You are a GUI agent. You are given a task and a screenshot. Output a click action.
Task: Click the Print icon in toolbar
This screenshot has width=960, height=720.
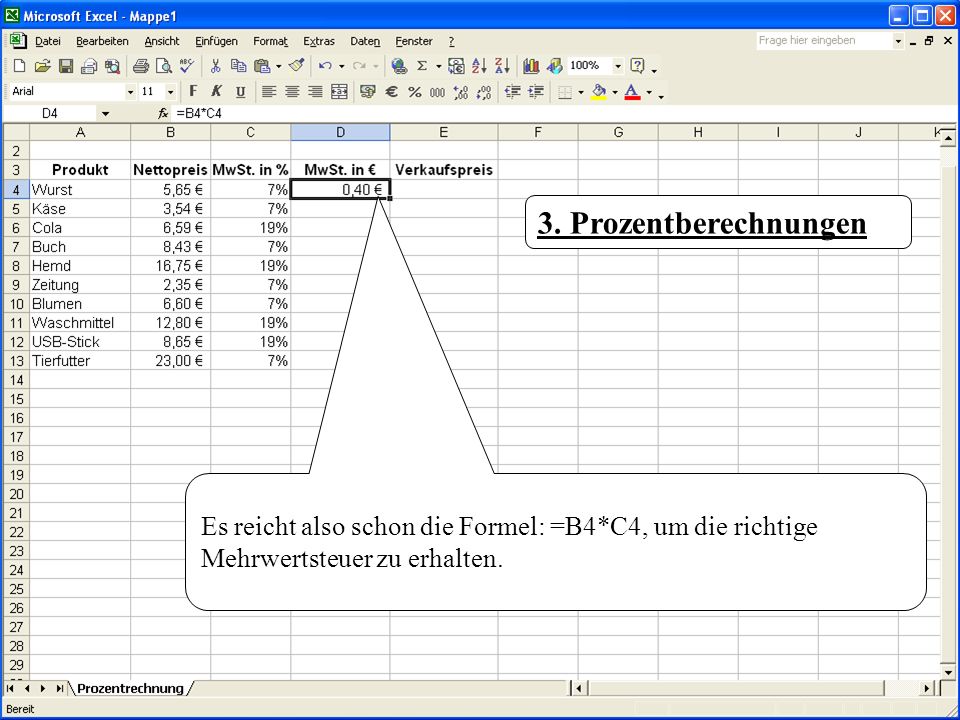coord(141,66)
